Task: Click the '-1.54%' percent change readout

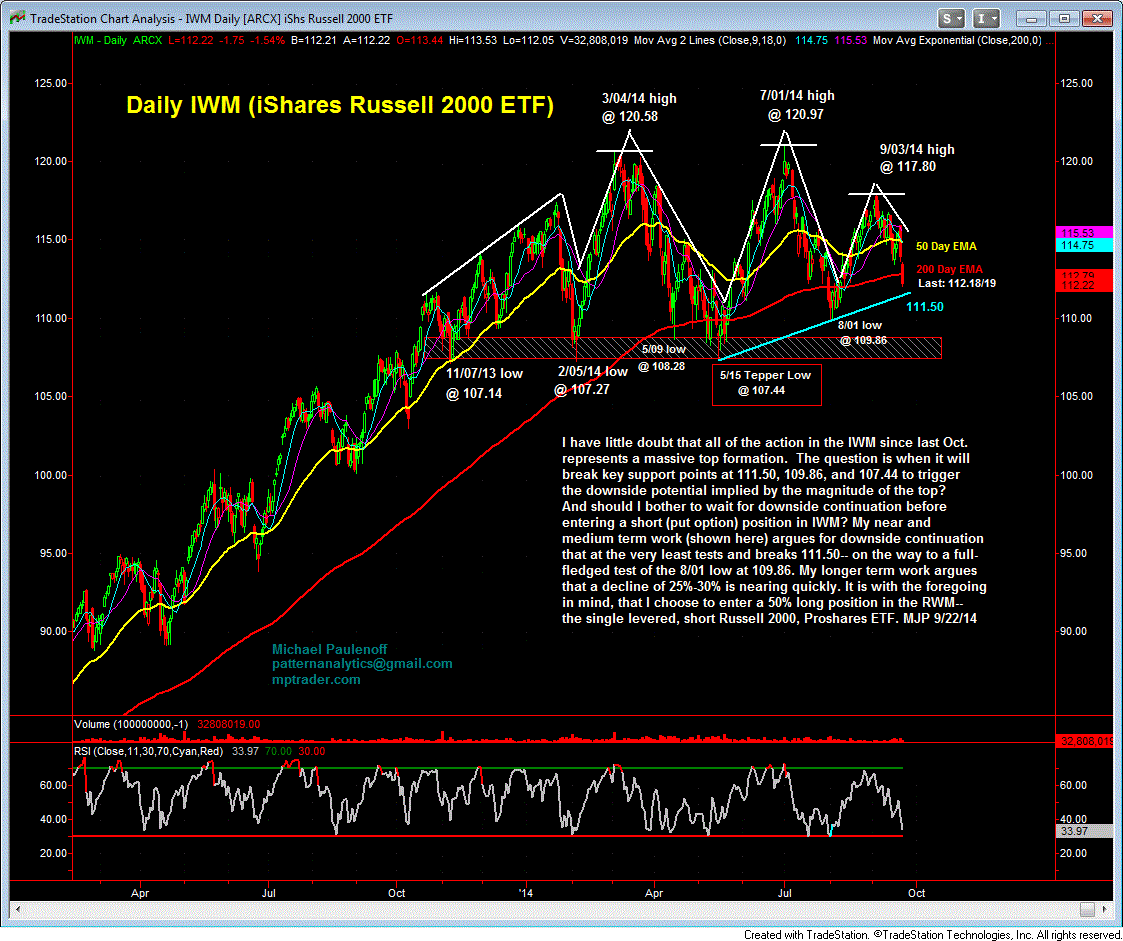Action: [270, 41]
